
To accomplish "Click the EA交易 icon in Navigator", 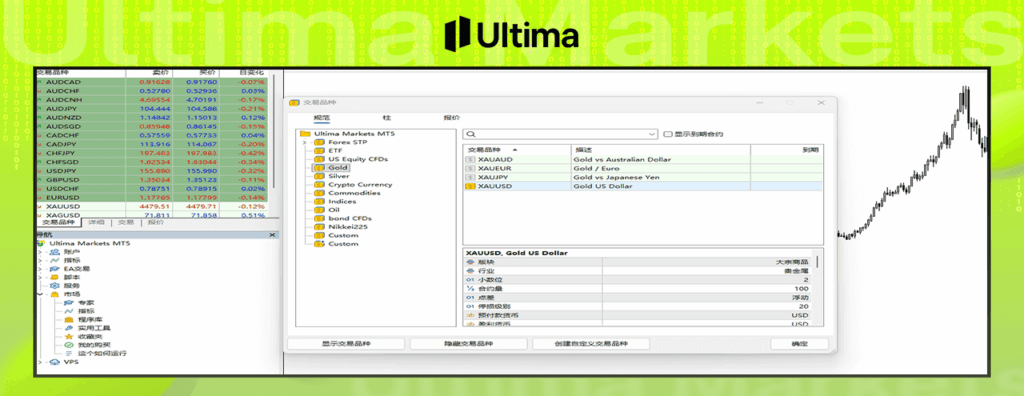I will [56, 269].
